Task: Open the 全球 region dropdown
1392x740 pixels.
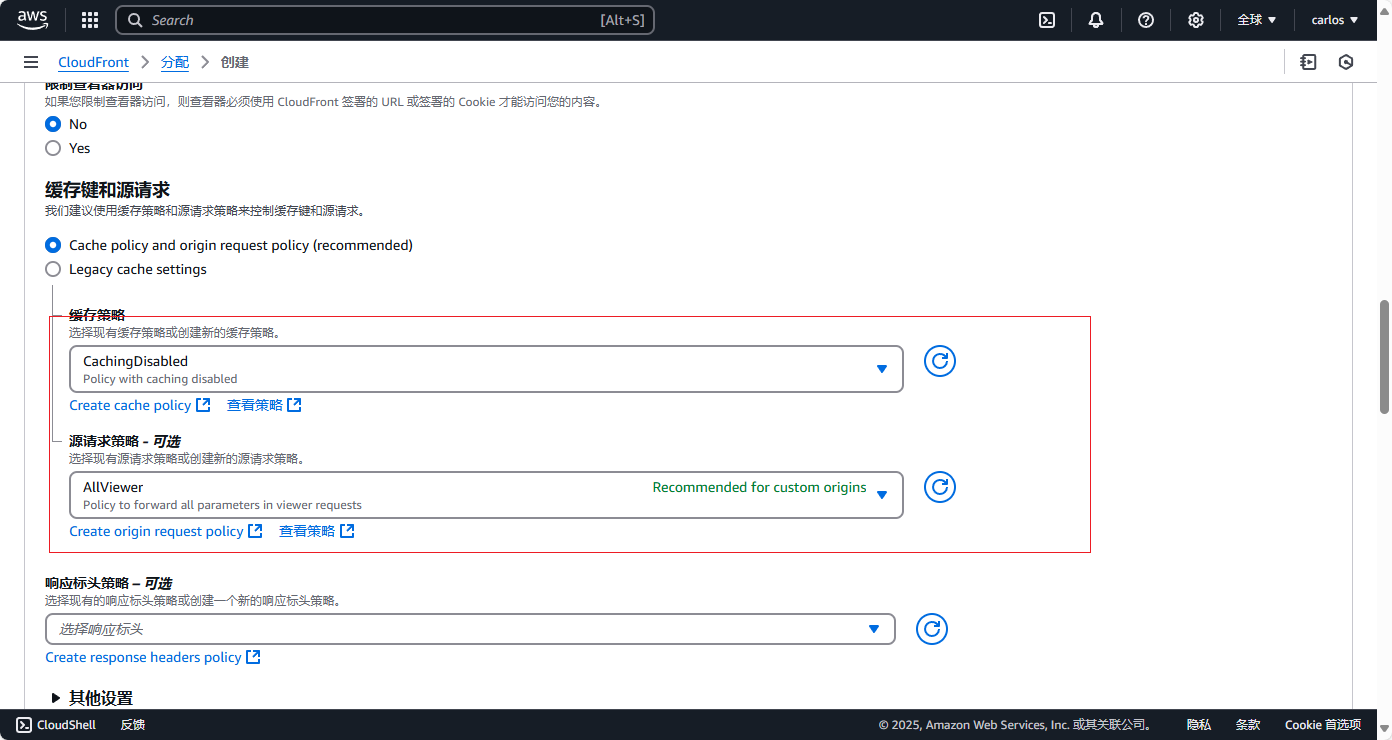Action: point(1257,20)
